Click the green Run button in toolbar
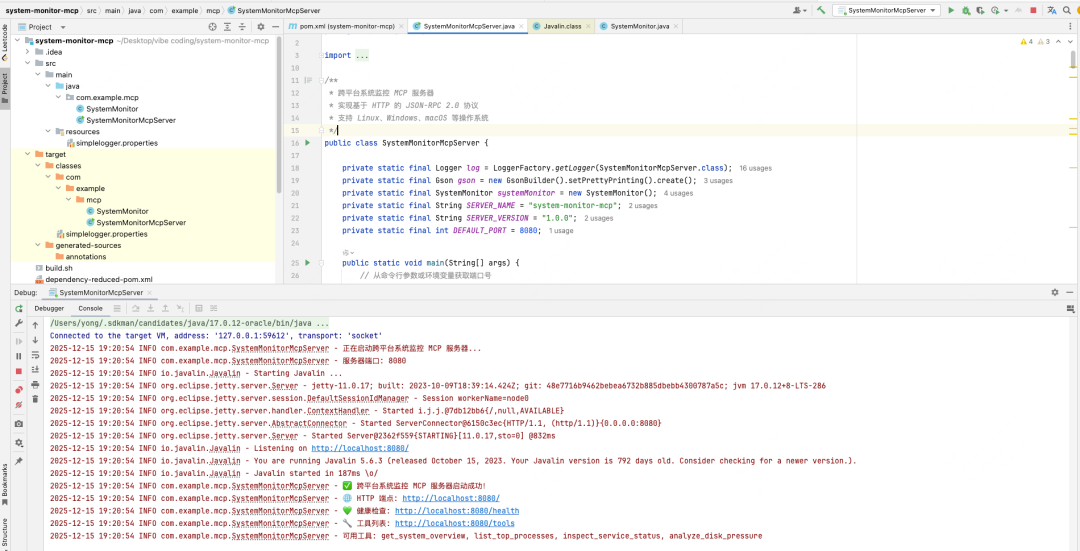The width and height of the screenshot is (1080, 551). pos(951,10)
